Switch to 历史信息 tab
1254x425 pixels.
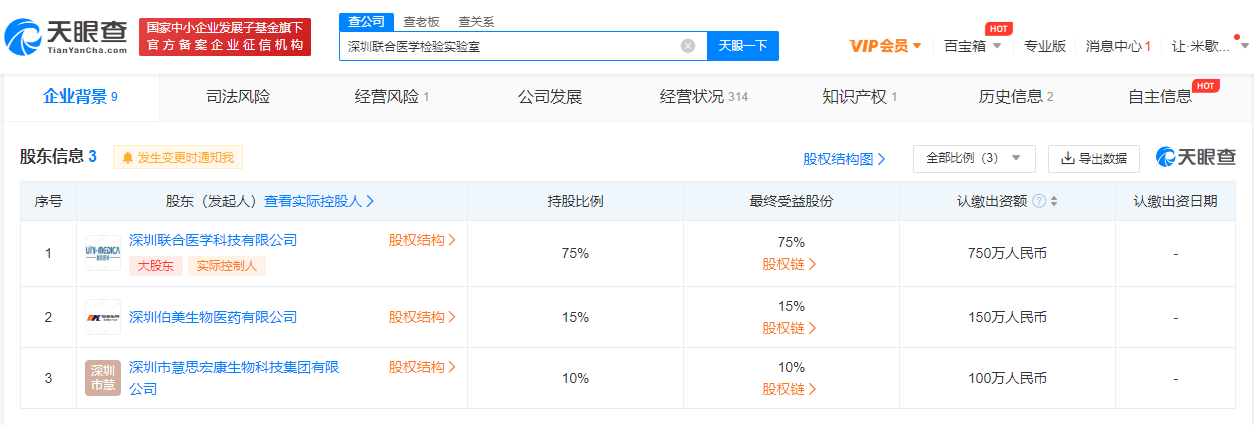pyautogui.click(x=1016, y=97)
